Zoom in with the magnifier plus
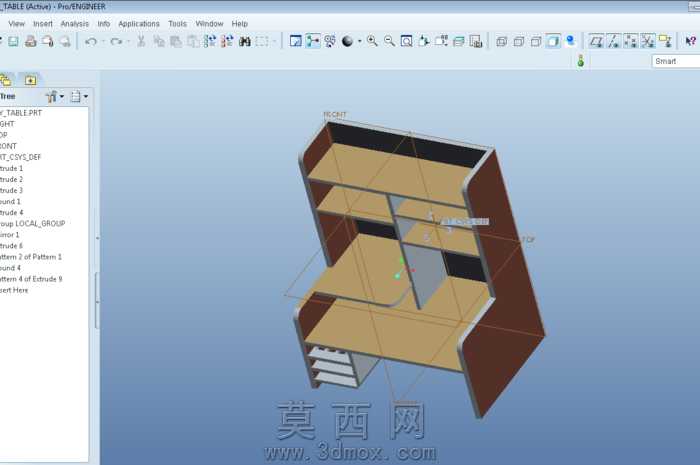700x465 pixels. coord(372,42)
